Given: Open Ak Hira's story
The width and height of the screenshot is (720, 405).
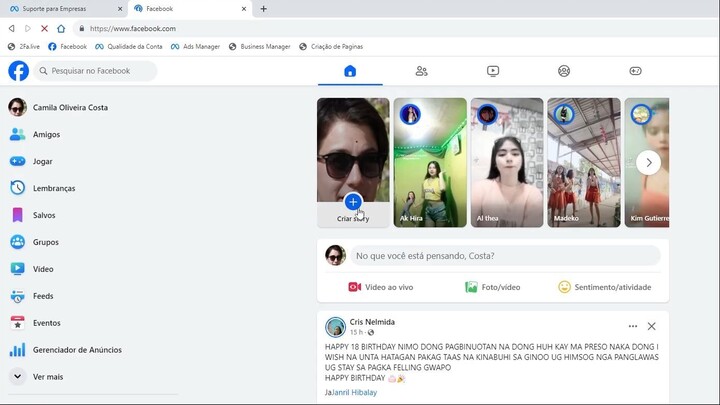Looking at the screenshot, I should 430,163.
